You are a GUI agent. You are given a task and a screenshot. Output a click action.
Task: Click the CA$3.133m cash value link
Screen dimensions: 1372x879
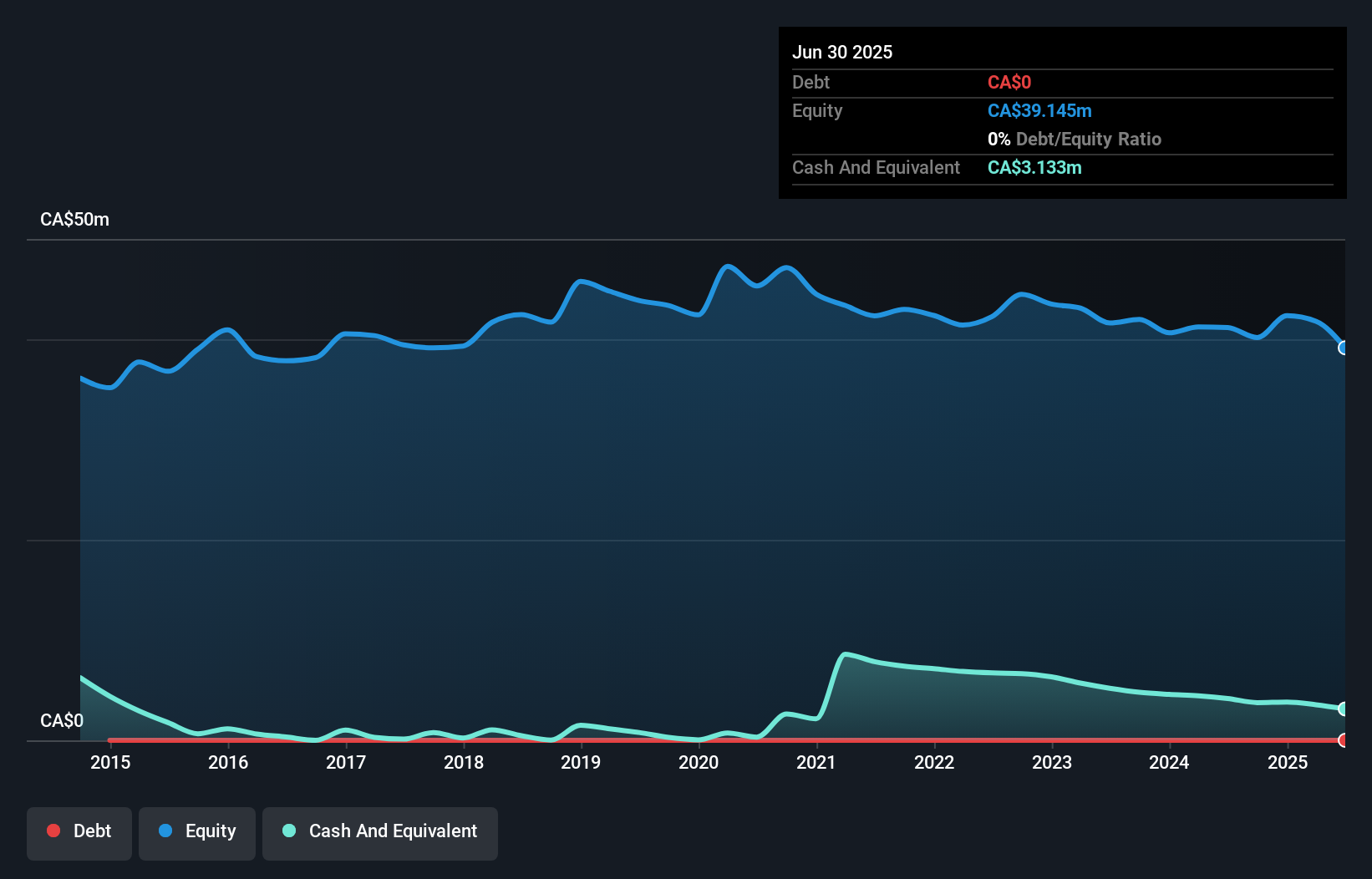tap(1034, 167)
